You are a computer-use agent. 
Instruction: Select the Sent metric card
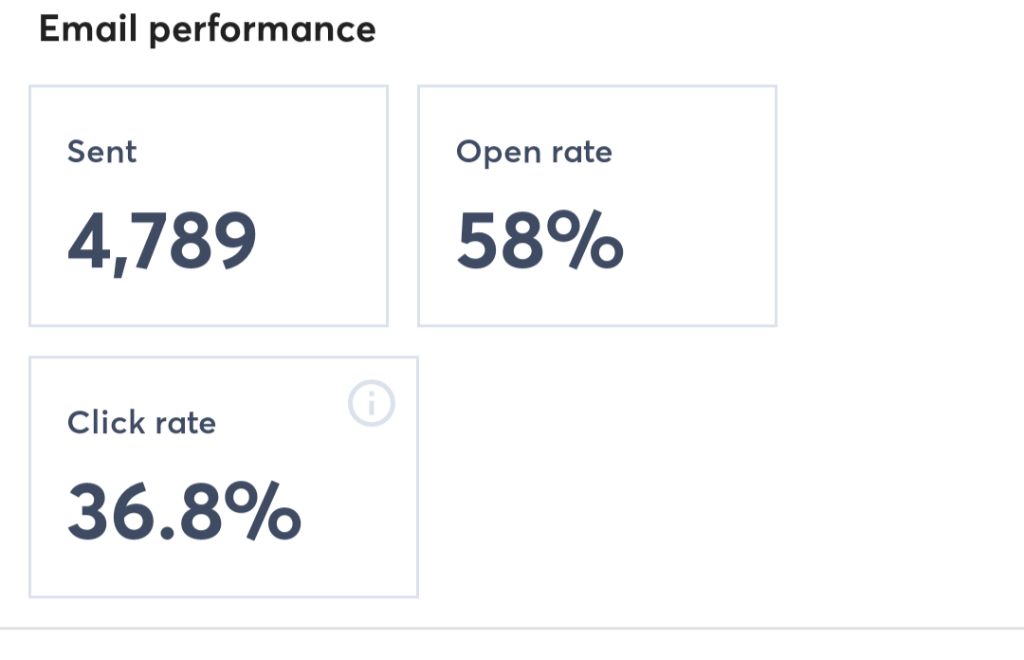(x=208, y=205)
